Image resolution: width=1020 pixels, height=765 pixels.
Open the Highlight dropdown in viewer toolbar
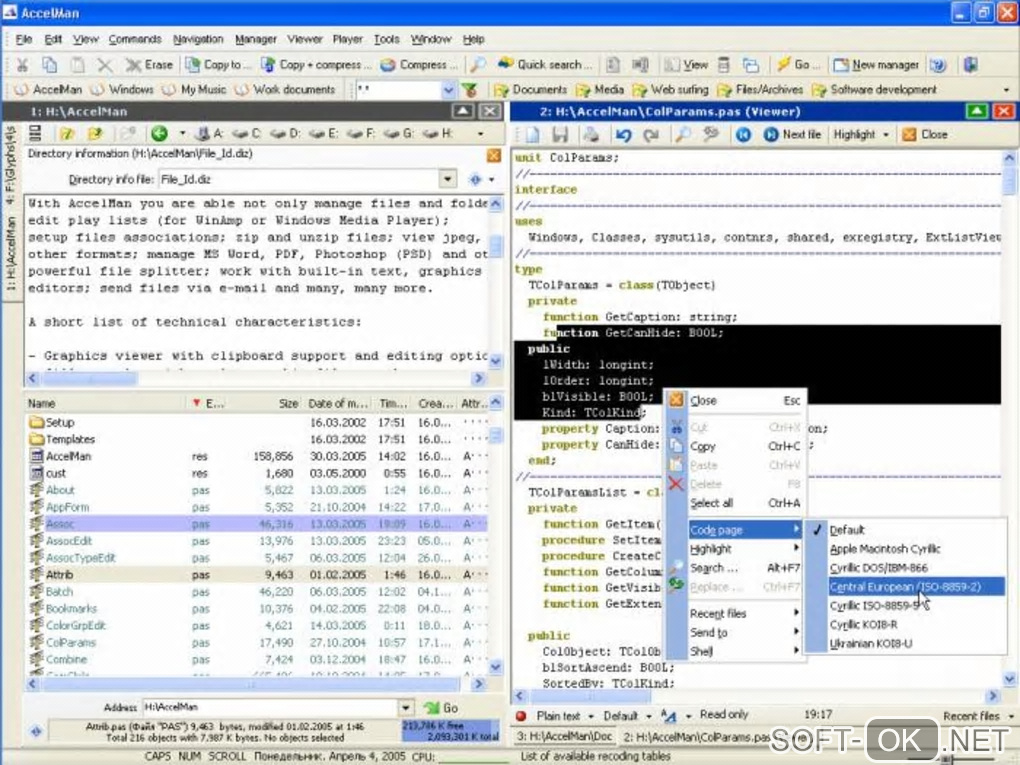tap(861, 135)
